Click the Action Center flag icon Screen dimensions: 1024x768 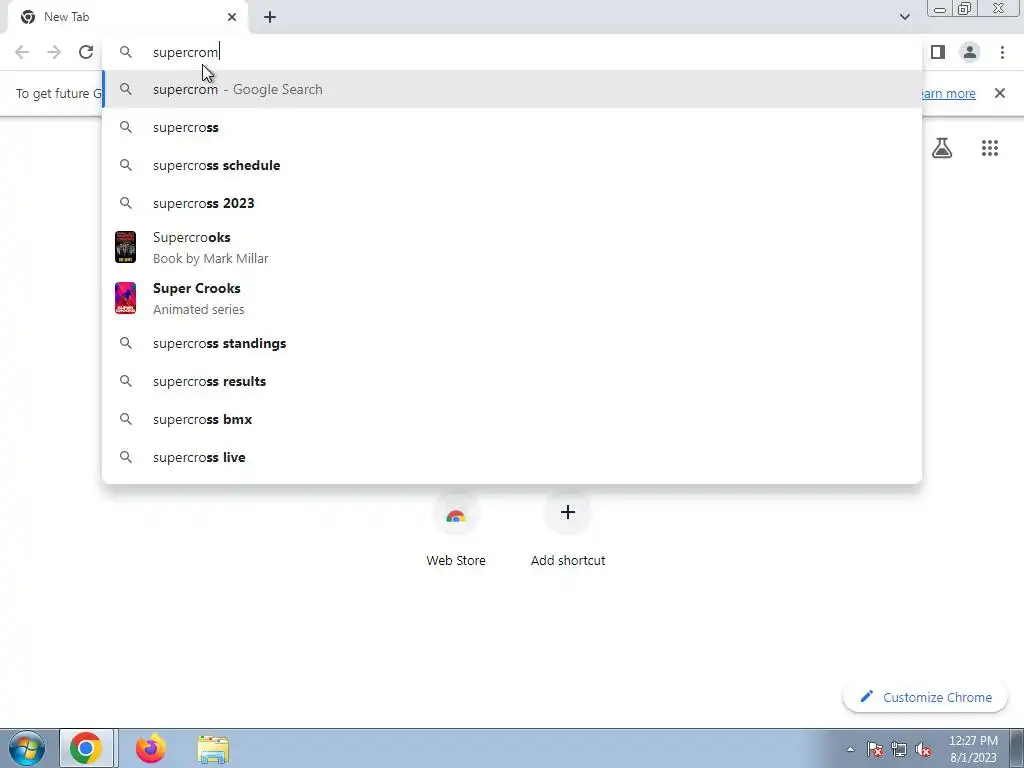[x=875, y=749]
